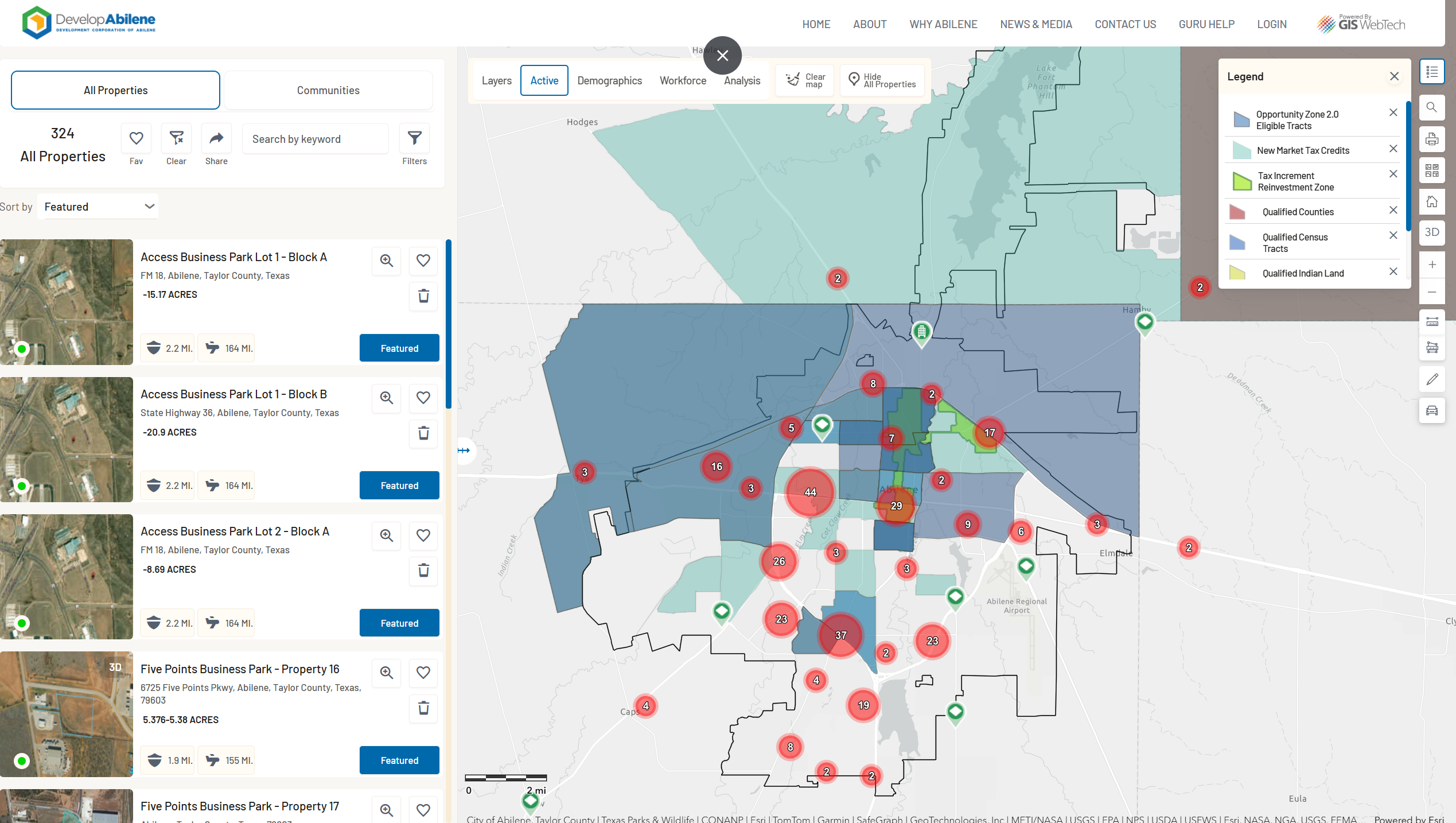Remove Access Business Park Lot 2 - Block A
1456x823 pixels.
click(x=423, y=570)
